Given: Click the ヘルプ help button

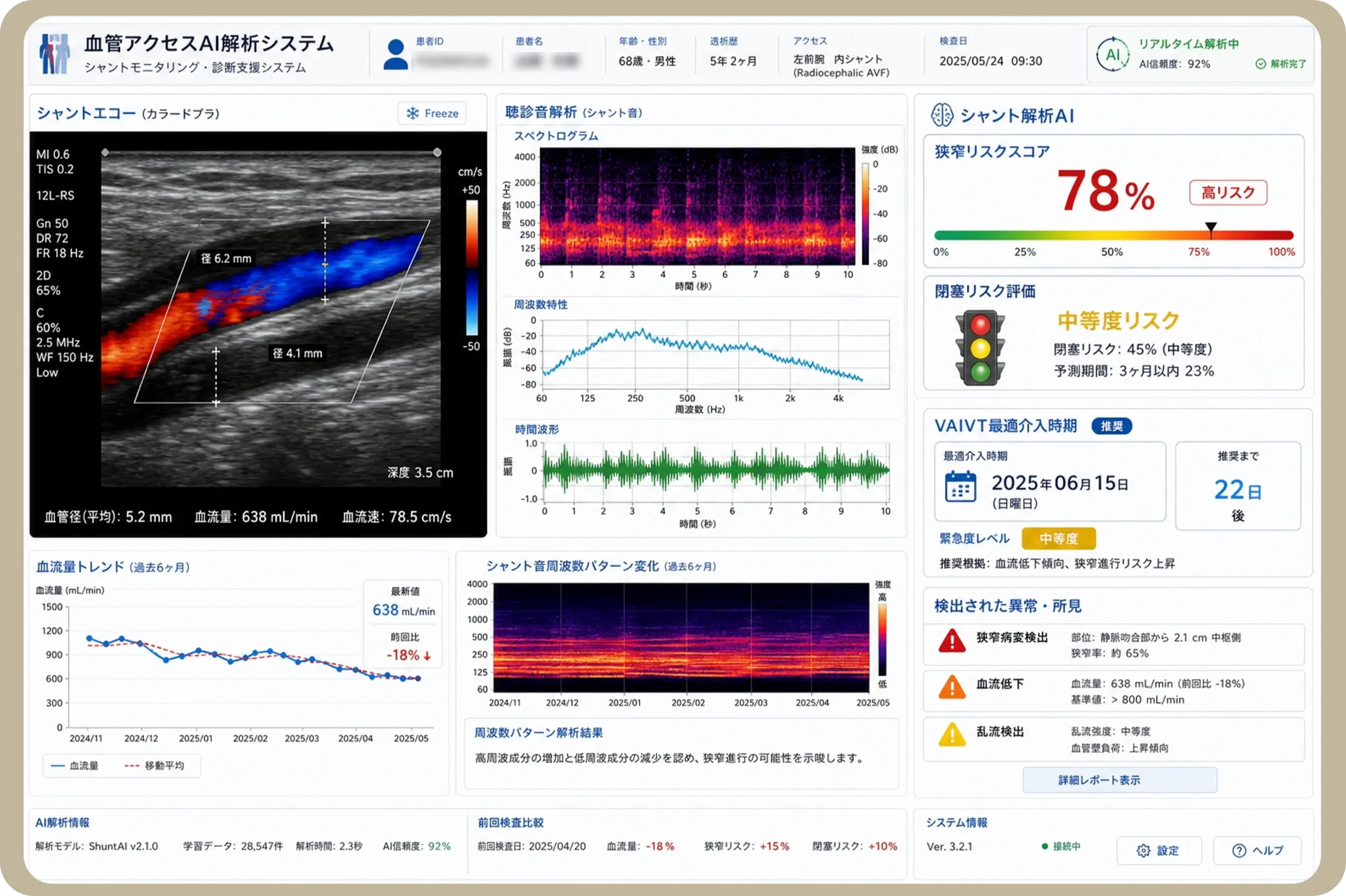Looking at the screenshot, I should (1257, 850).
